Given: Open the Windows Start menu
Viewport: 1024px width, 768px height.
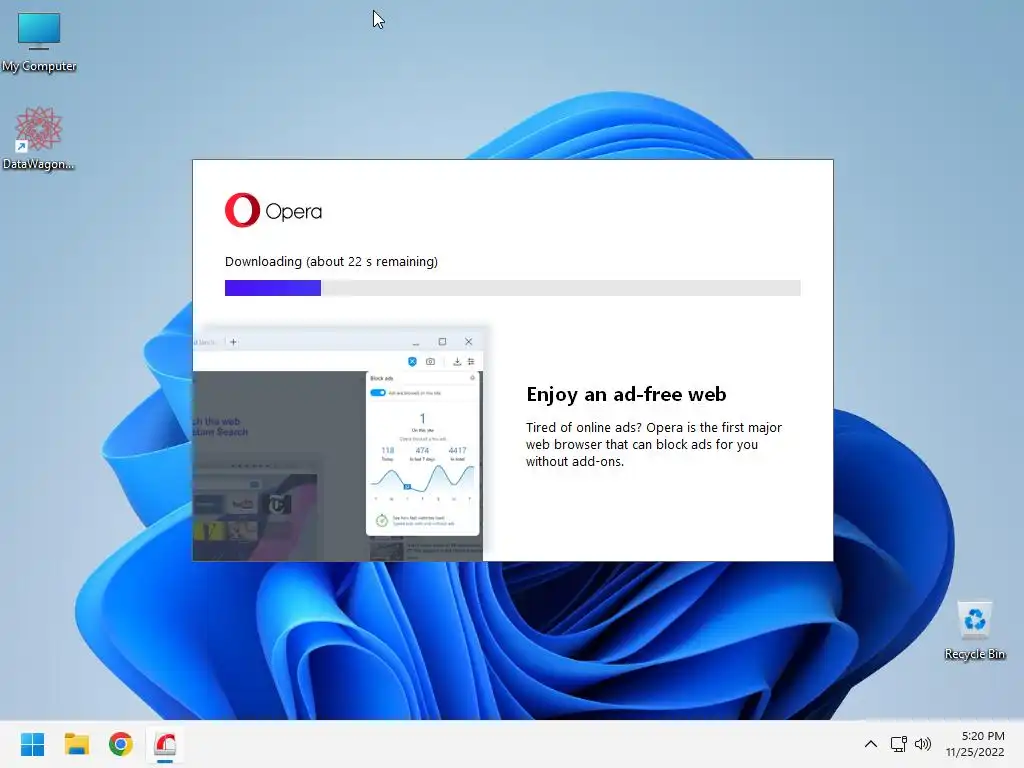Looking at the screenshot, I should tap(33, 744).
